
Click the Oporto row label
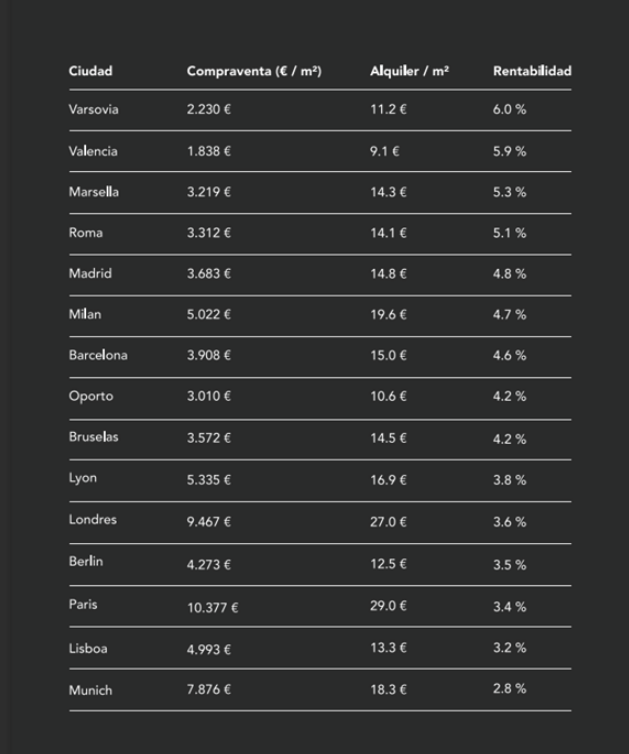[x=91, y=396]
